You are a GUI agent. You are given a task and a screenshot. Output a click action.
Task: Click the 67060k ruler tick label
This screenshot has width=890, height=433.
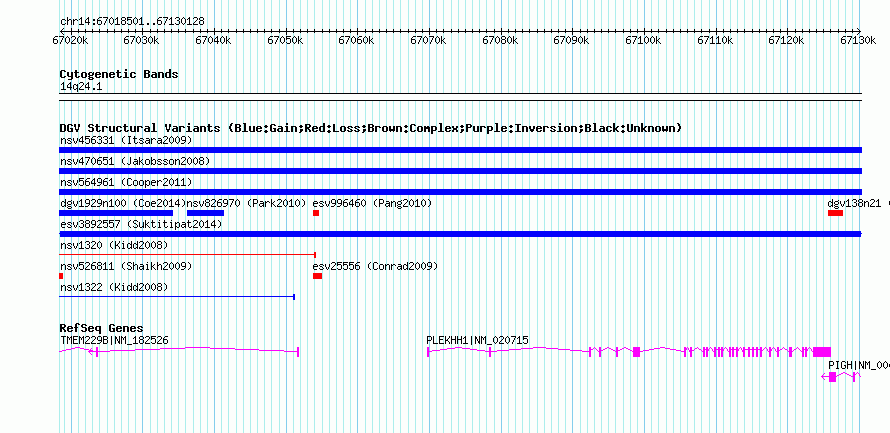point(356,41)
